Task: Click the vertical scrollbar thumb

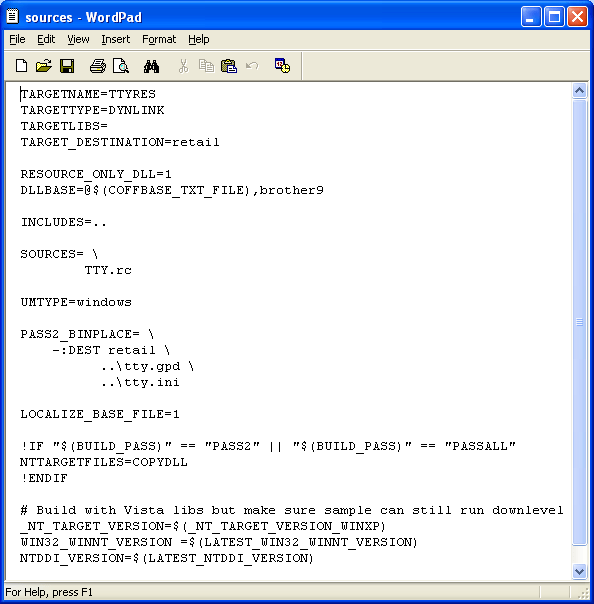Action: click(579, 322)
